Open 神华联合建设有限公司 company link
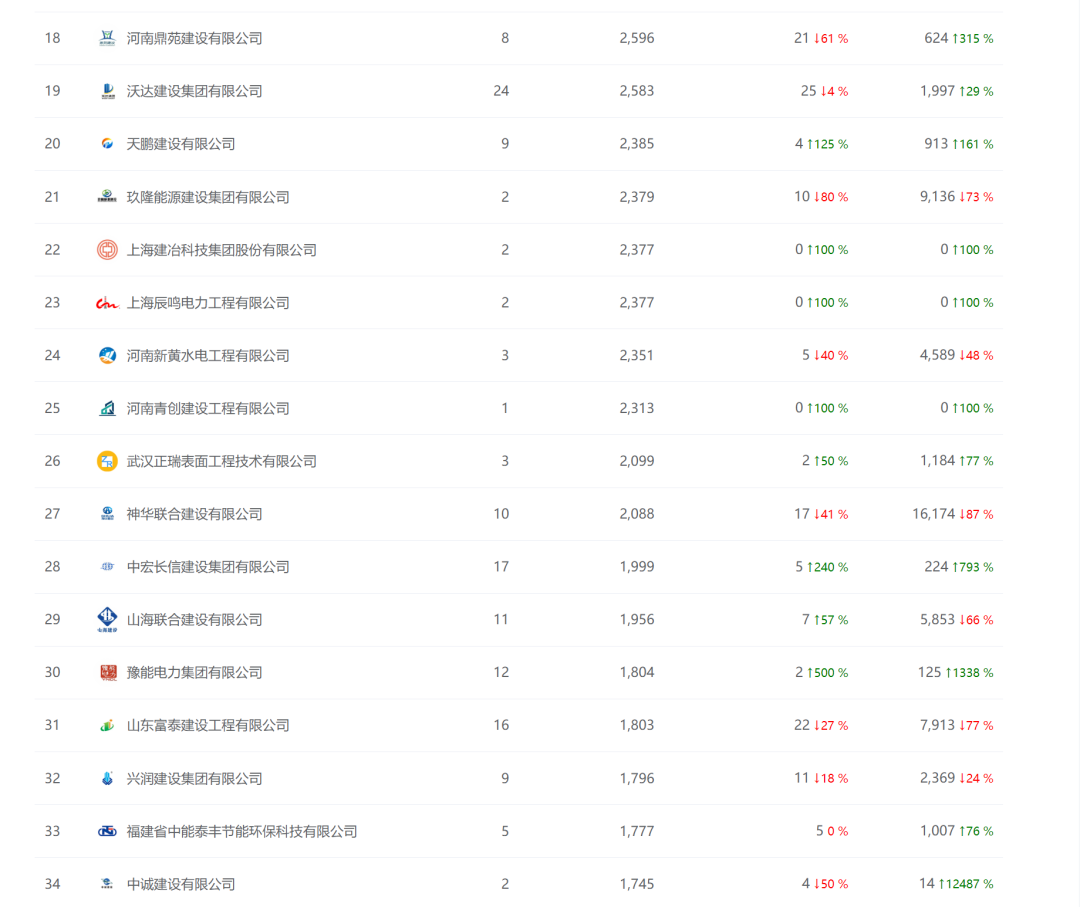Image resolution: width=1080 pixels, height=907 pixels. (x=194, y=514)
